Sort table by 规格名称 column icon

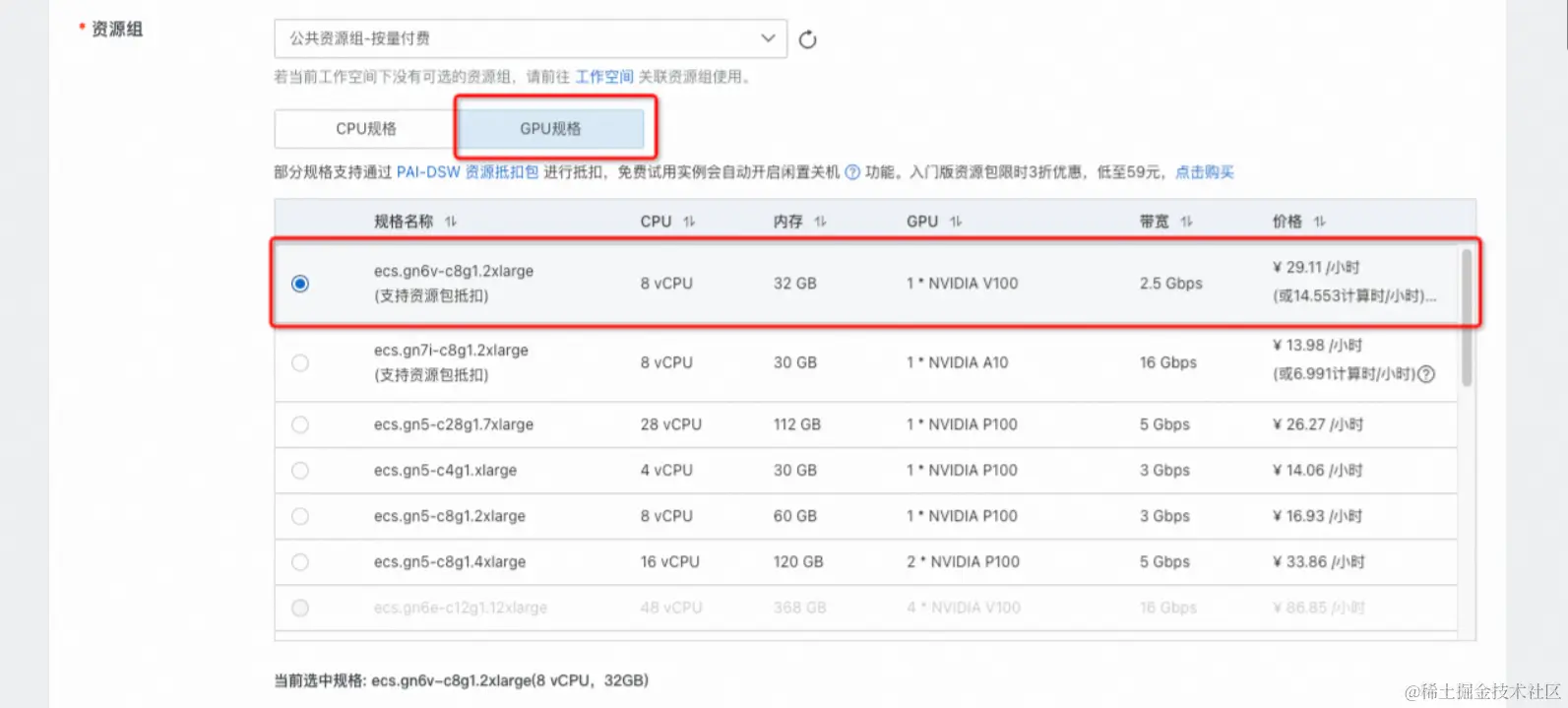click(451, 222)
